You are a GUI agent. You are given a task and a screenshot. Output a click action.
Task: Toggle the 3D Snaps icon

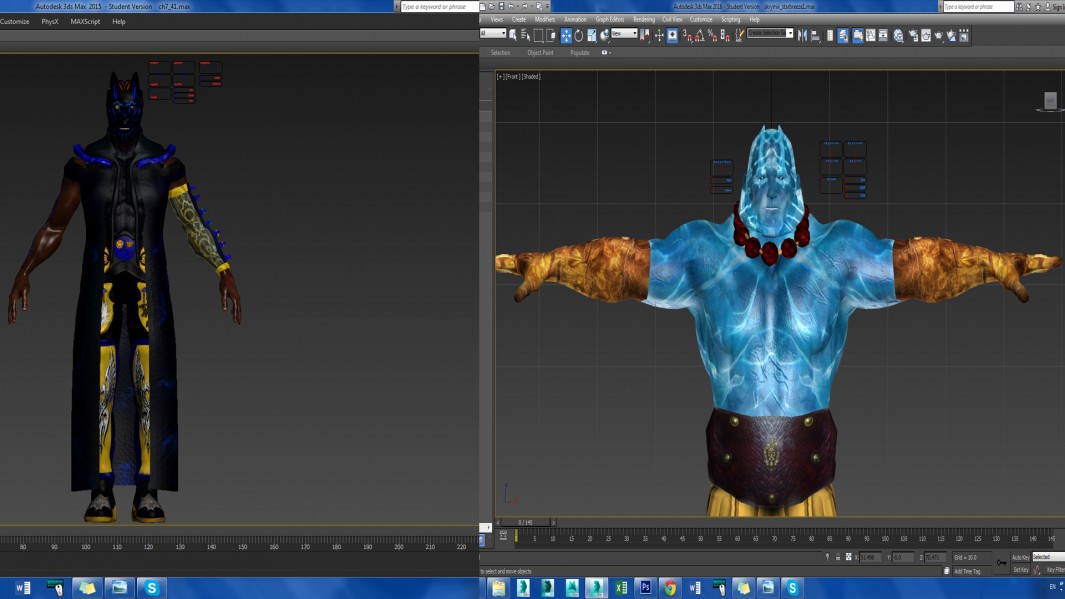coord(687,35)
